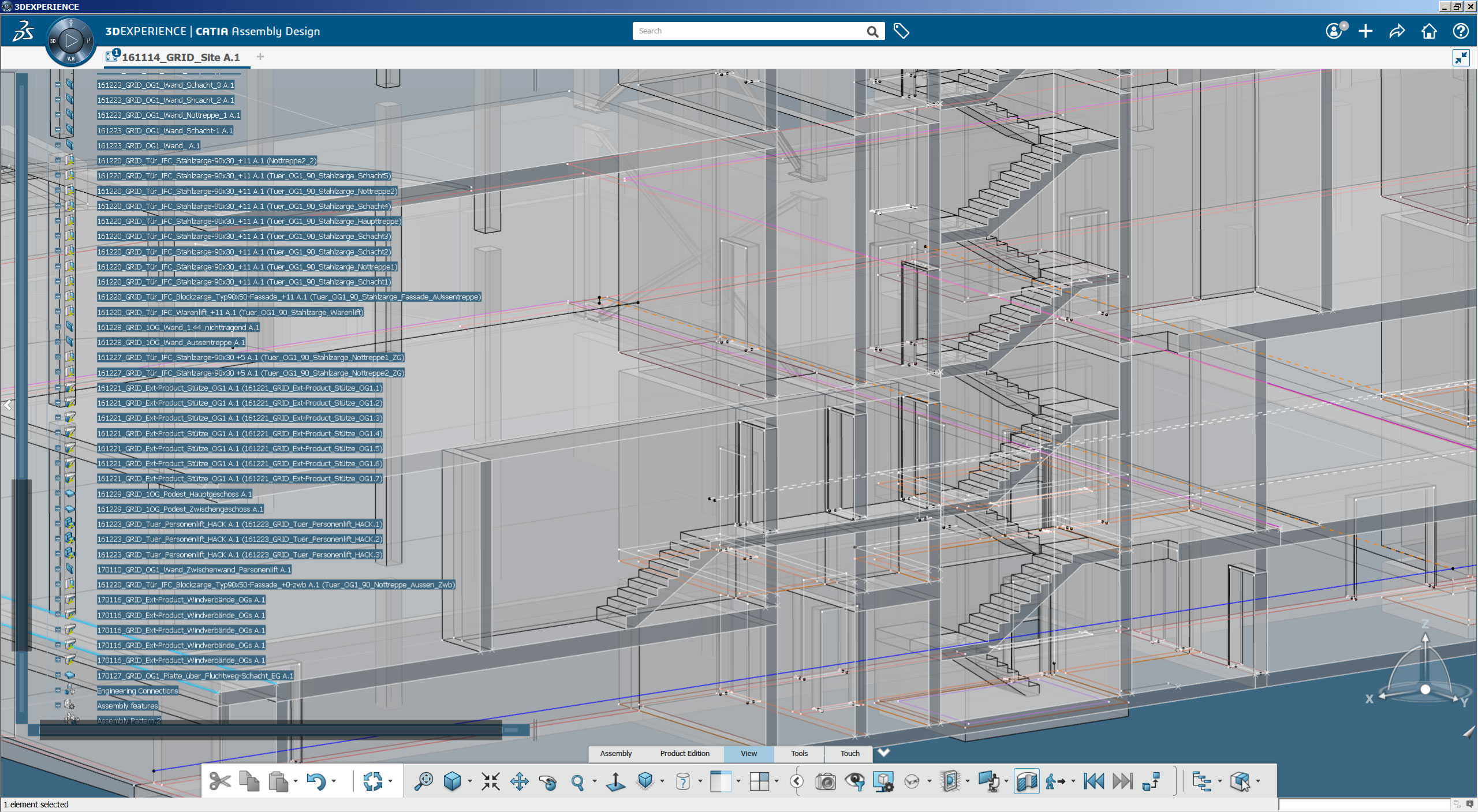Select the Cut tool in the bottom toolbar

219,781
